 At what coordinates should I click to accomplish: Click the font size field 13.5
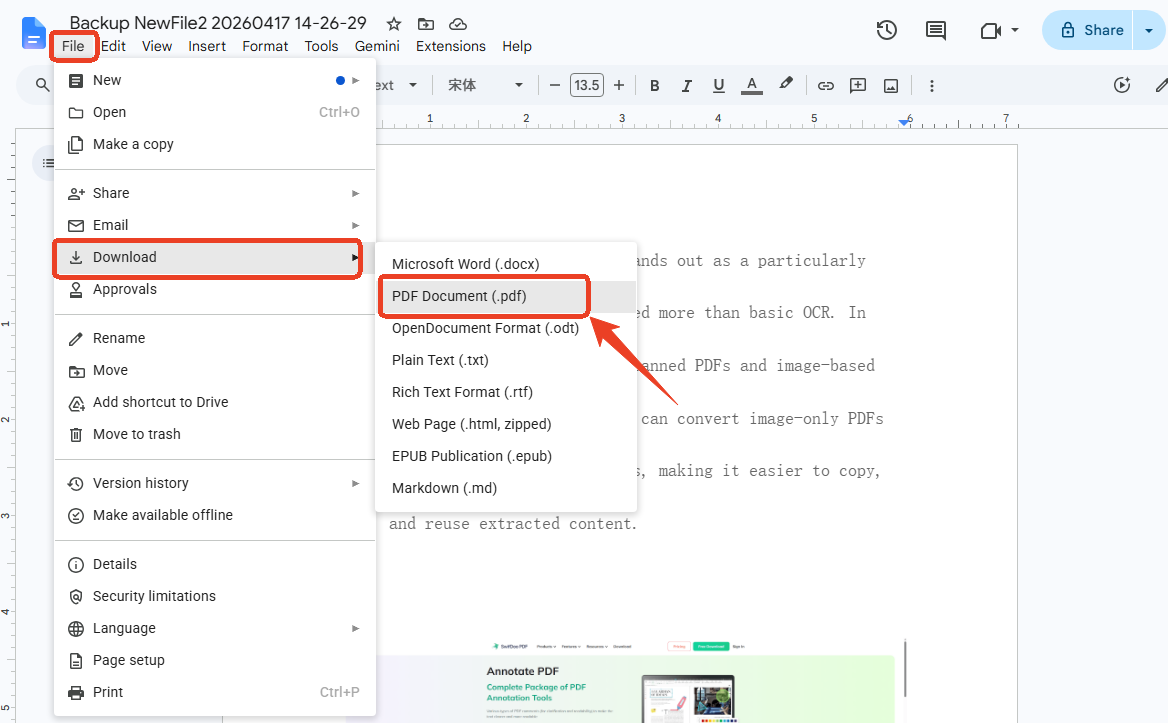click(587, 86)
